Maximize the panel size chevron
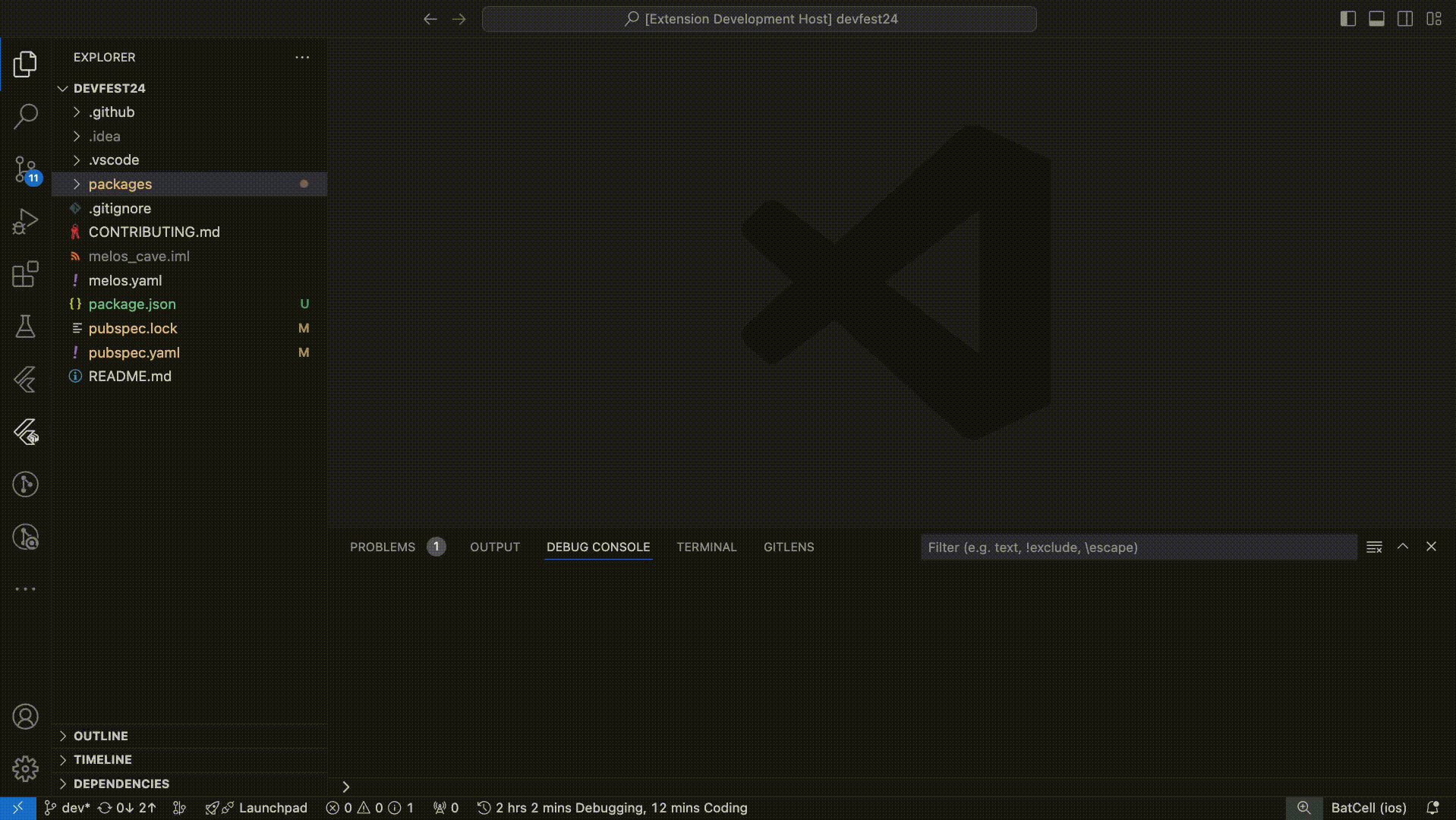 point(1403,547)
